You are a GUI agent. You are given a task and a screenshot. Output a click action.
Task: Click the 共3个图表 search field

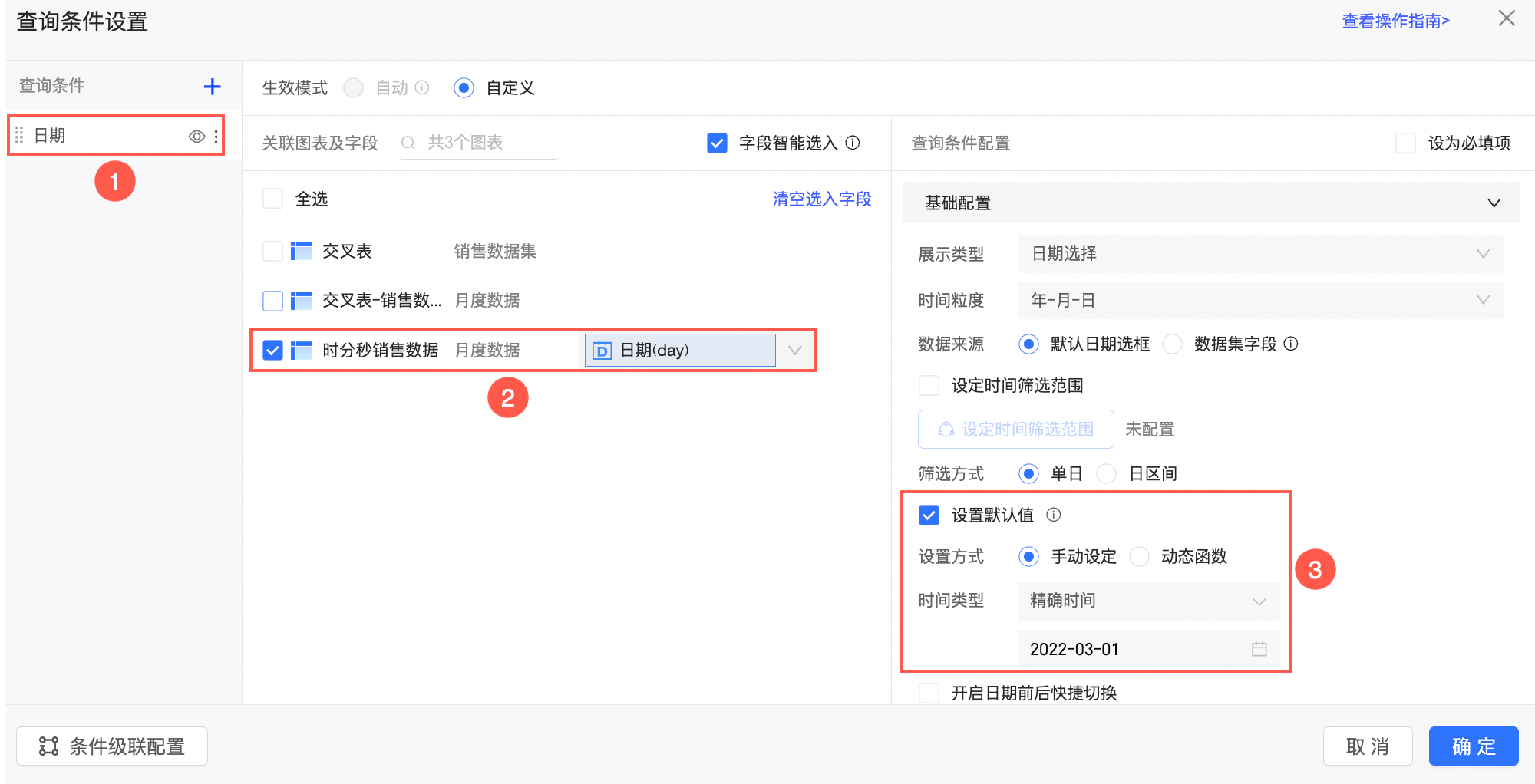tap(479, 143)
